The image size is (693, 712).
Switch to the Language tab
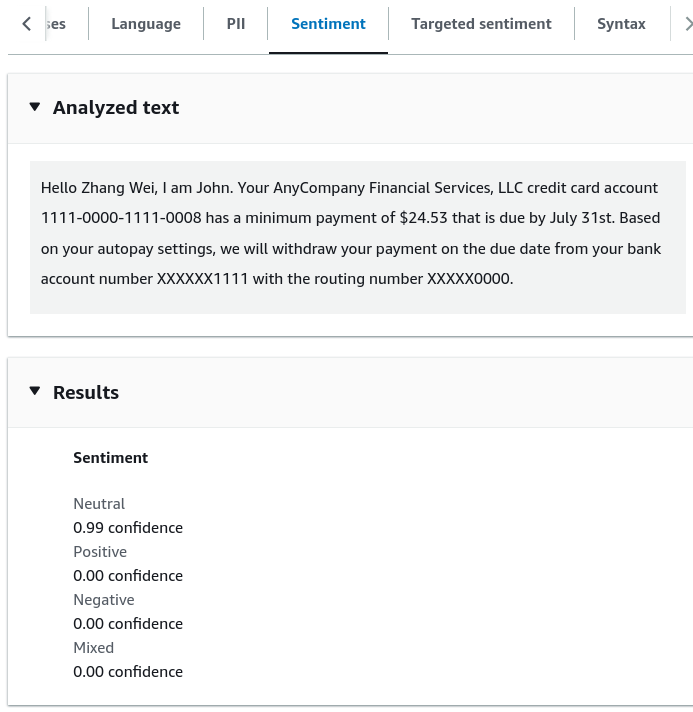[x=146, y=24]
